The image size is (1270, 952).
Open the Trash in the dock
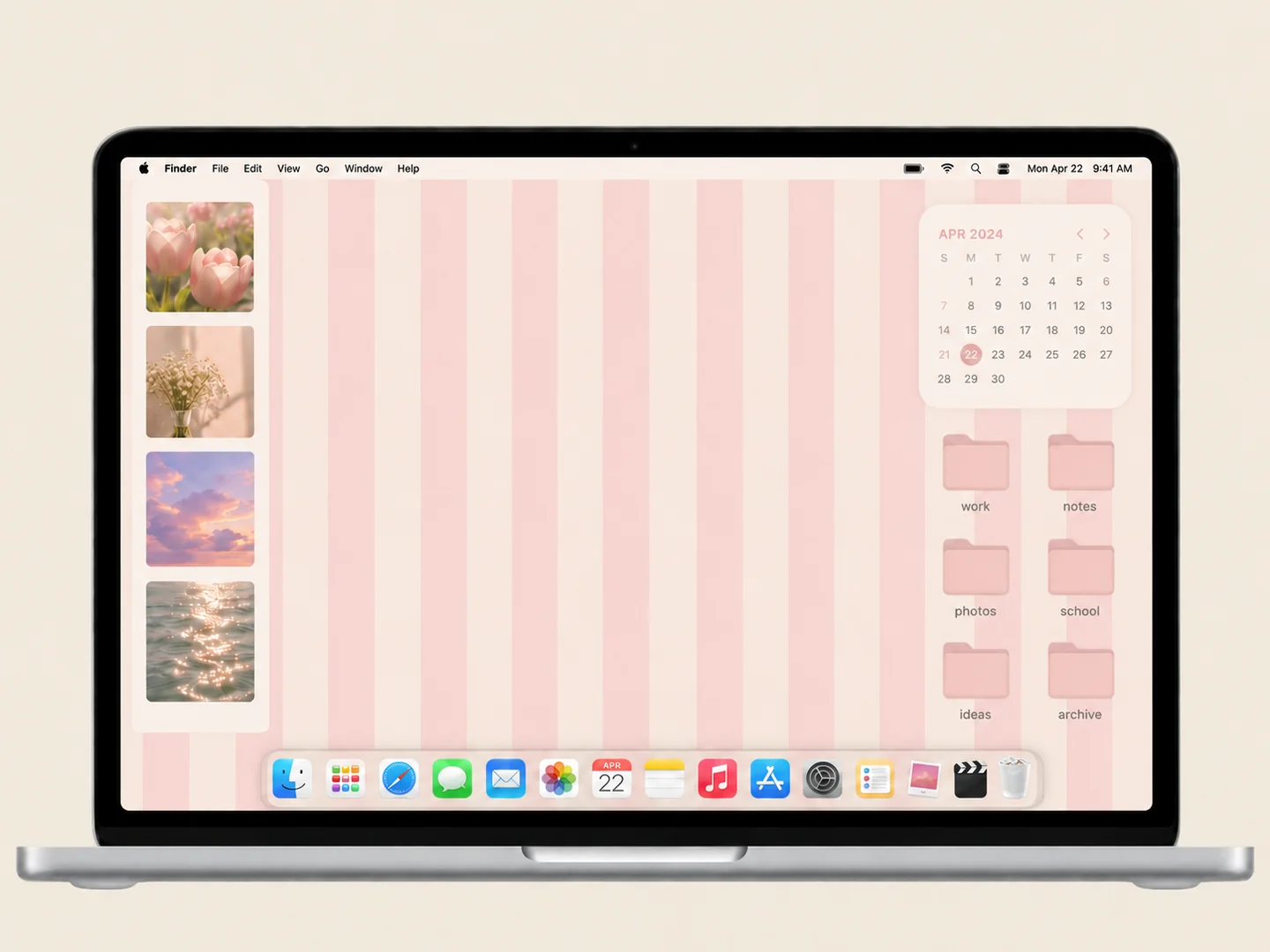[x=1015, y=778]
